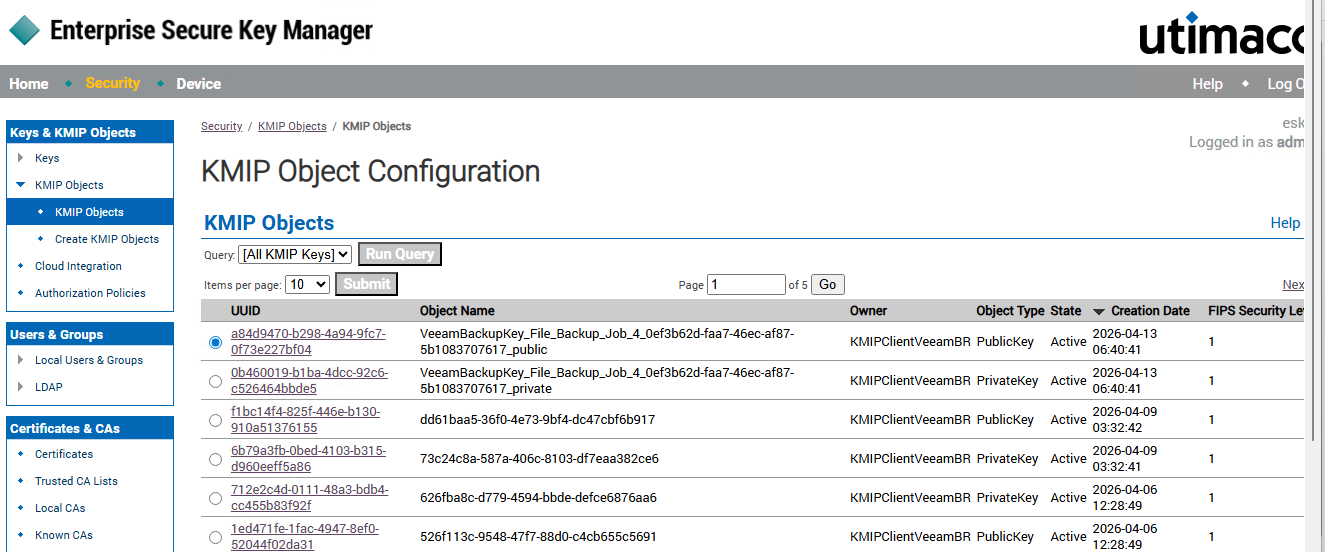
Task: Click Security in the breadcrumb
Action: tap(222, 126)
